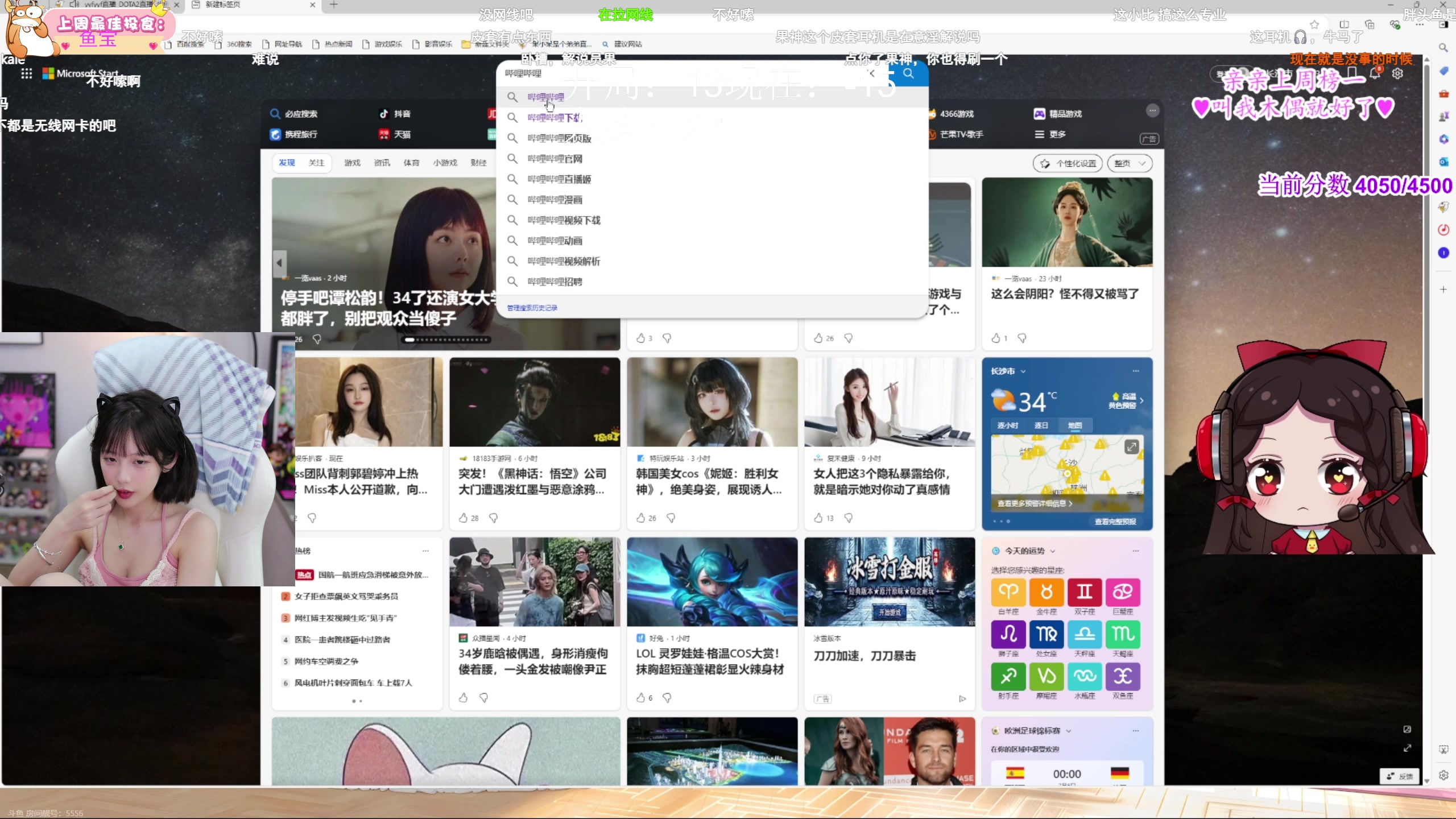The image size is (1456, 819).
Task: Go to previous headline carousel slide
Action: pyautogui.click(x=279, y=263)
